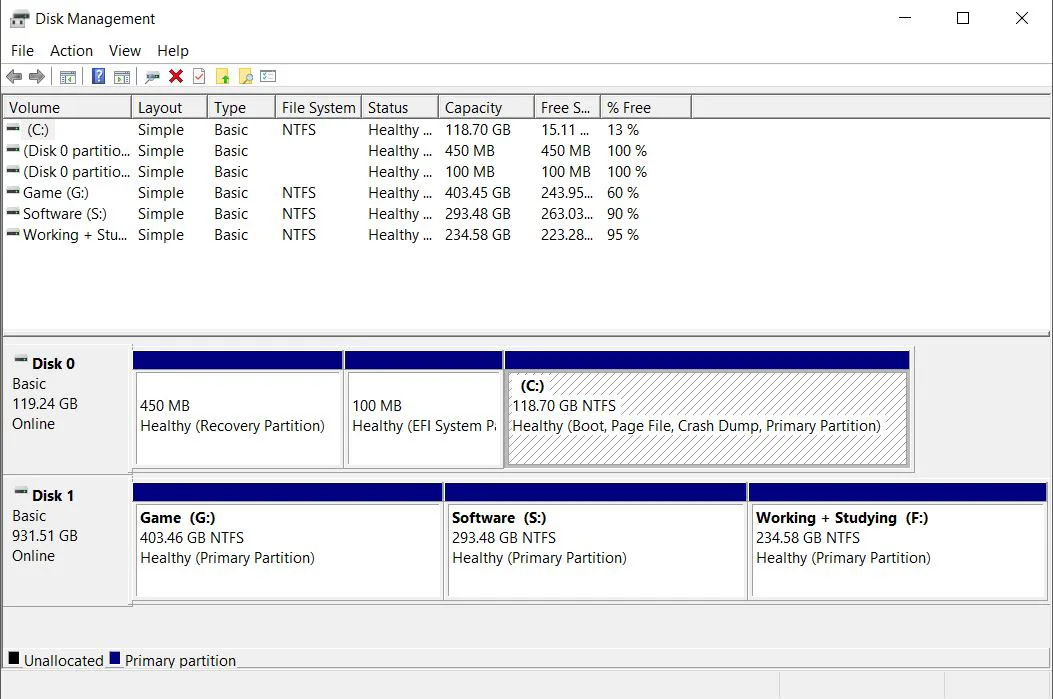1053x699 pixels.
Task: Click the small disk icon beside Disk 0
Action: 21,359
